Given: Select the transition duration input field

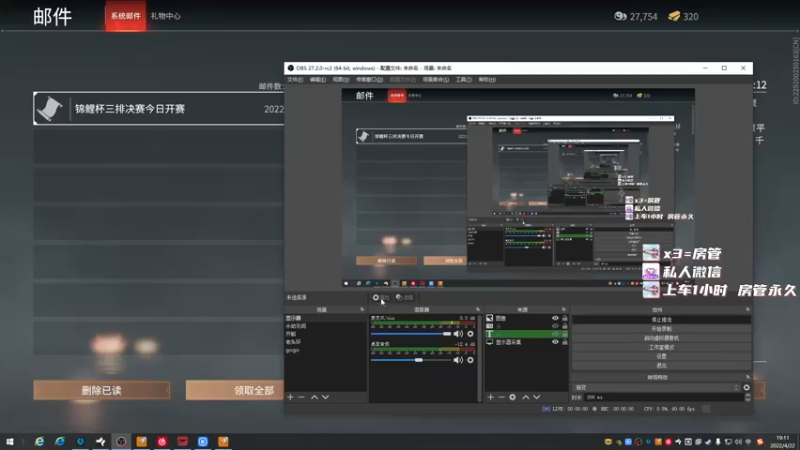Looking at the screenshot, I should tap(663, 397).
